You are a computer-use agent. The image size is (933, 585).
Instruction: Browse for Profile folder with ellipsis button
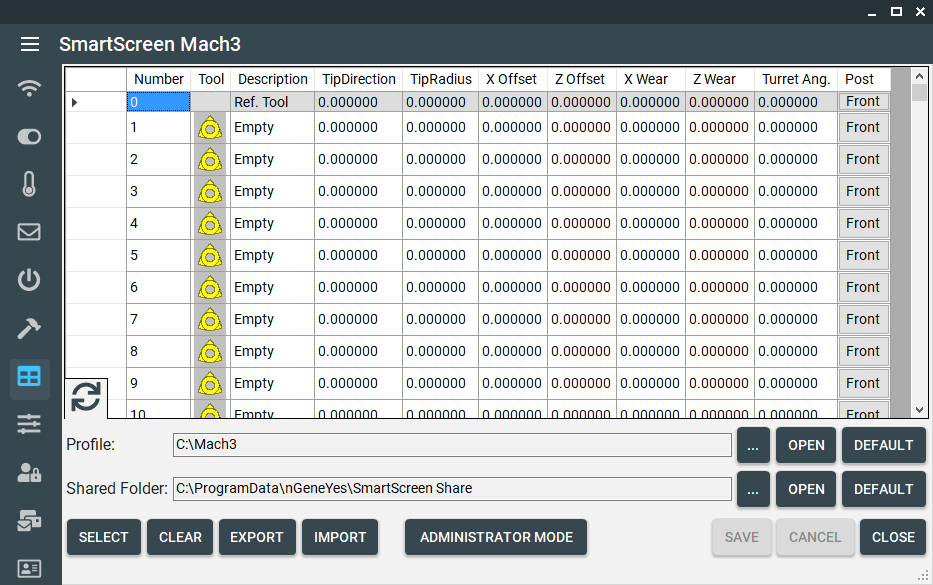coord(753,445)
